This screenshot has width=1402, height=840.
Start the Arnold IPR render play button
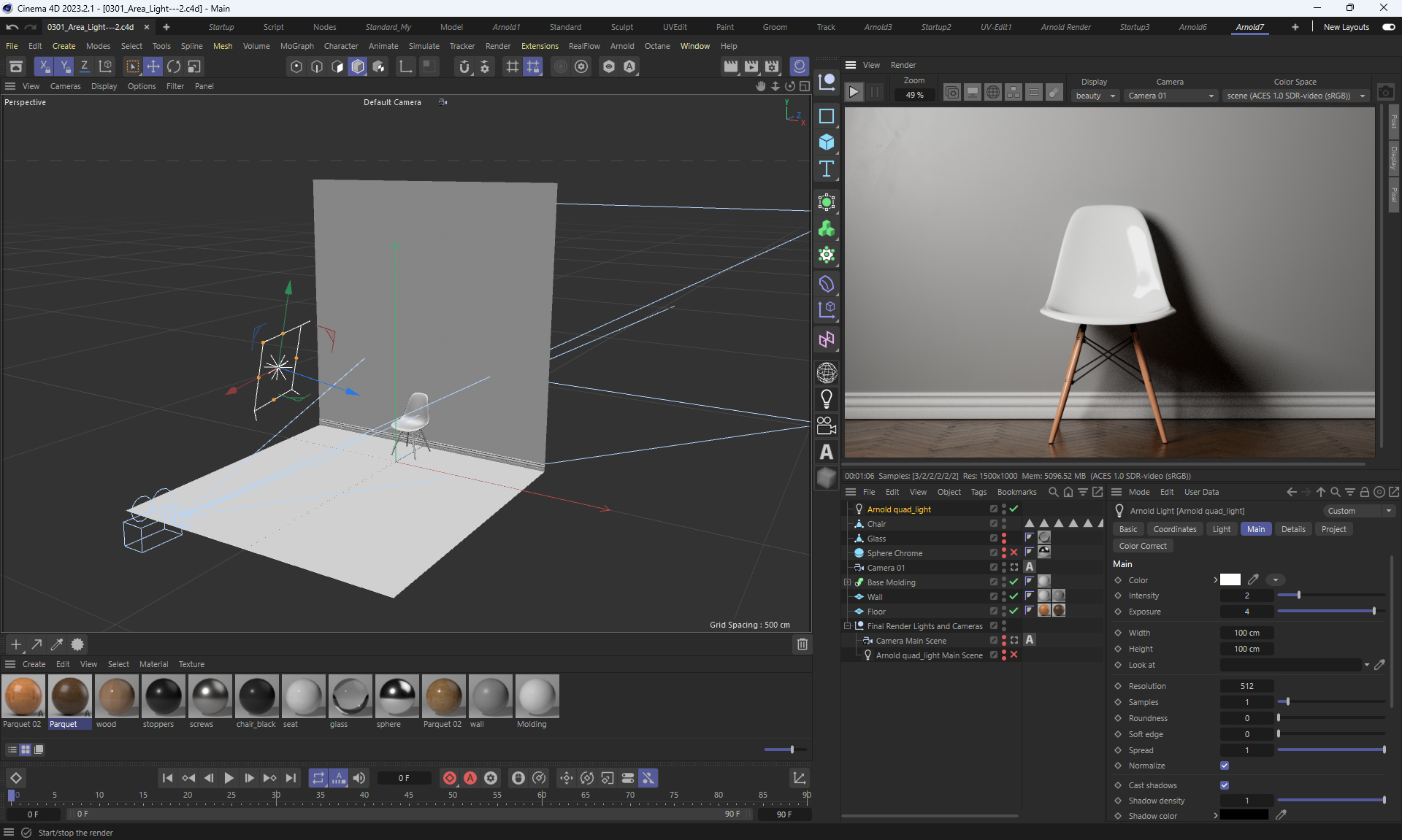pos(853,93)
